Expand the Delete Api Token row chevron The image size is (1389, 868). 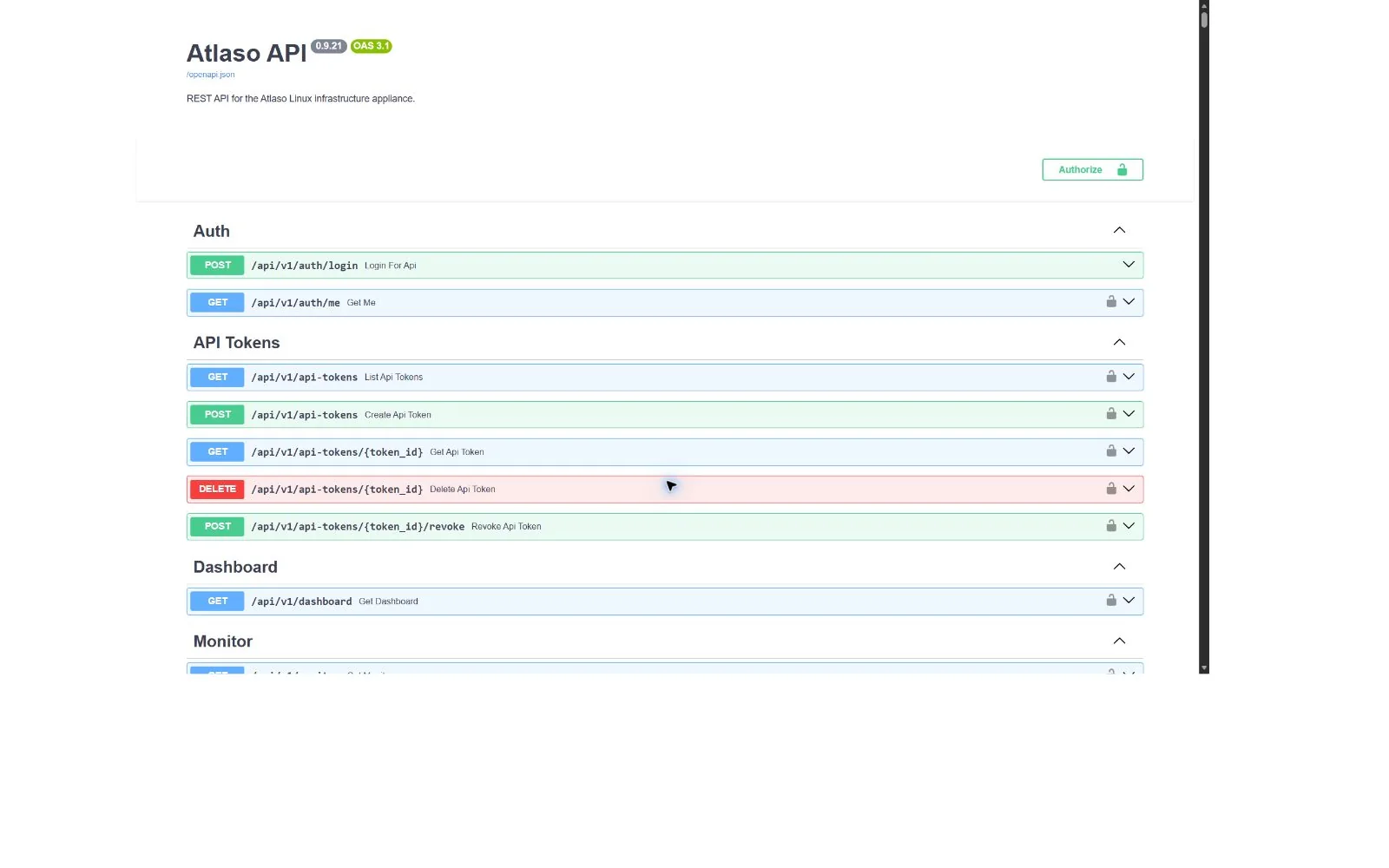[x=1129, y=489]
